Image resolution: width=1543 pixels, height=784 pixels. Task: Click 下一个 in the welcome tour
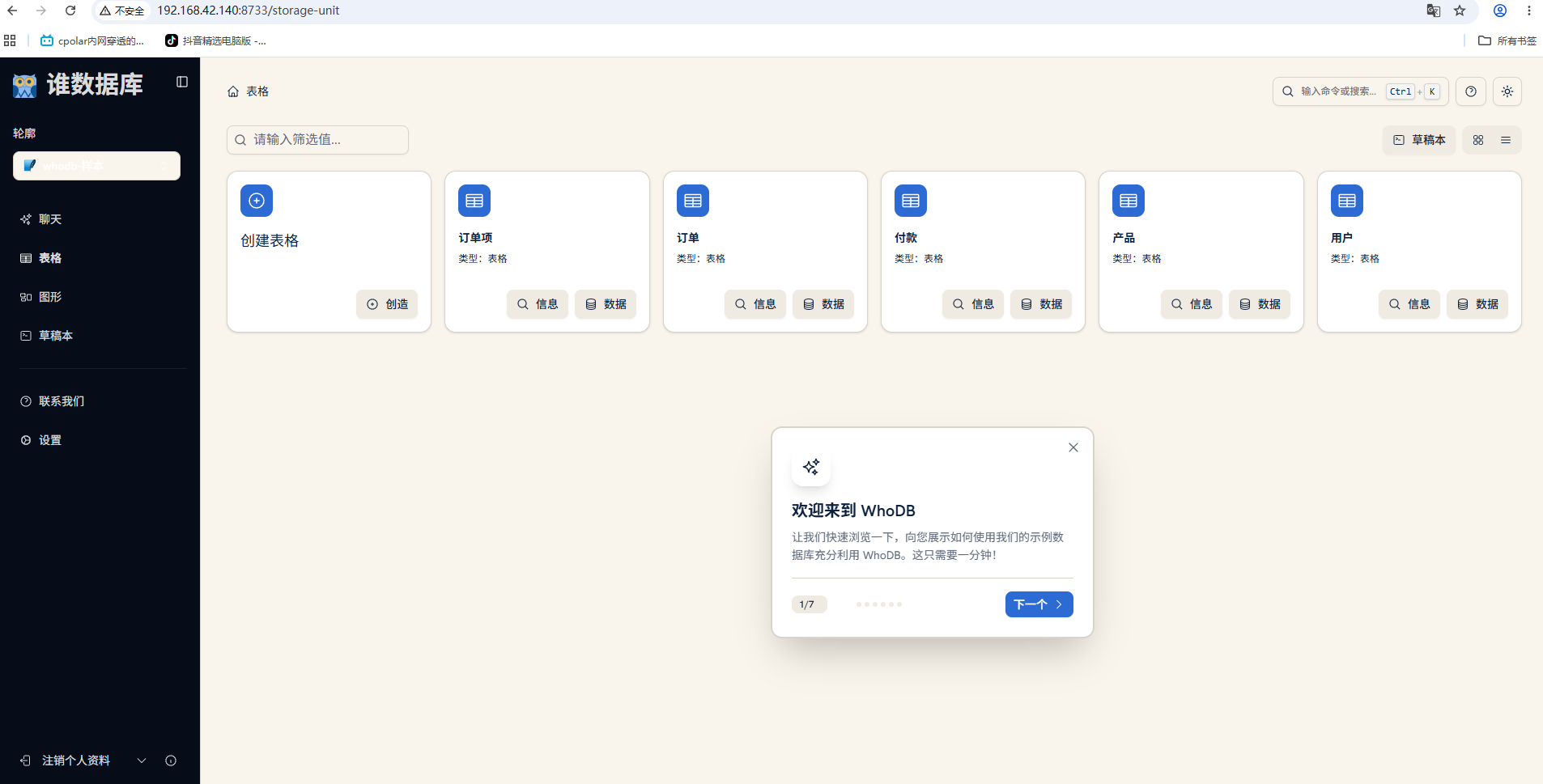pyautogui.click(x=1039, y=604)
